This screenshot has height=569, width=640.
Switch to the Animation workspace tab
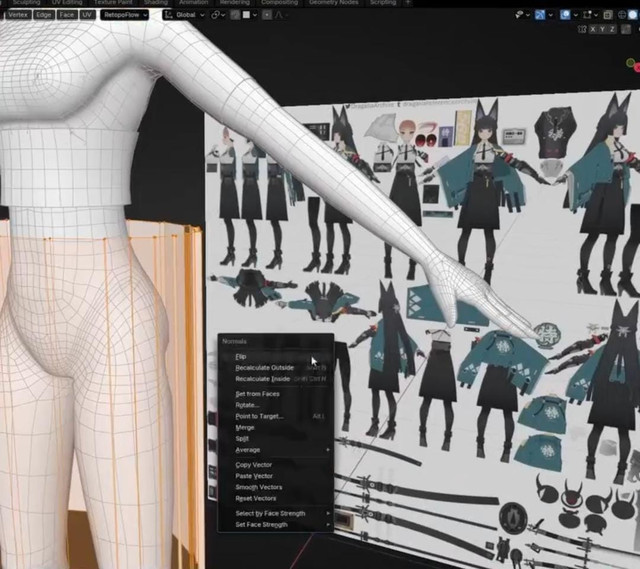pos(193,2)
